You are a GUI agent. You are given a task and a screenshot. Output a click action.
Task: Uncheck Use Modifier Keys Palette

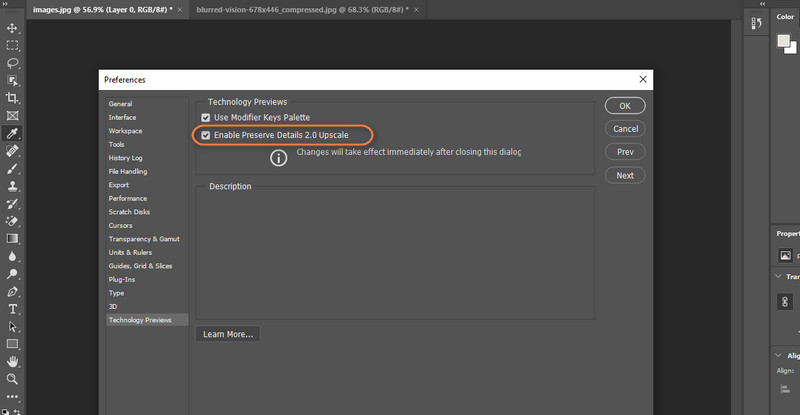pyautogui.click(x=206, y=118)
